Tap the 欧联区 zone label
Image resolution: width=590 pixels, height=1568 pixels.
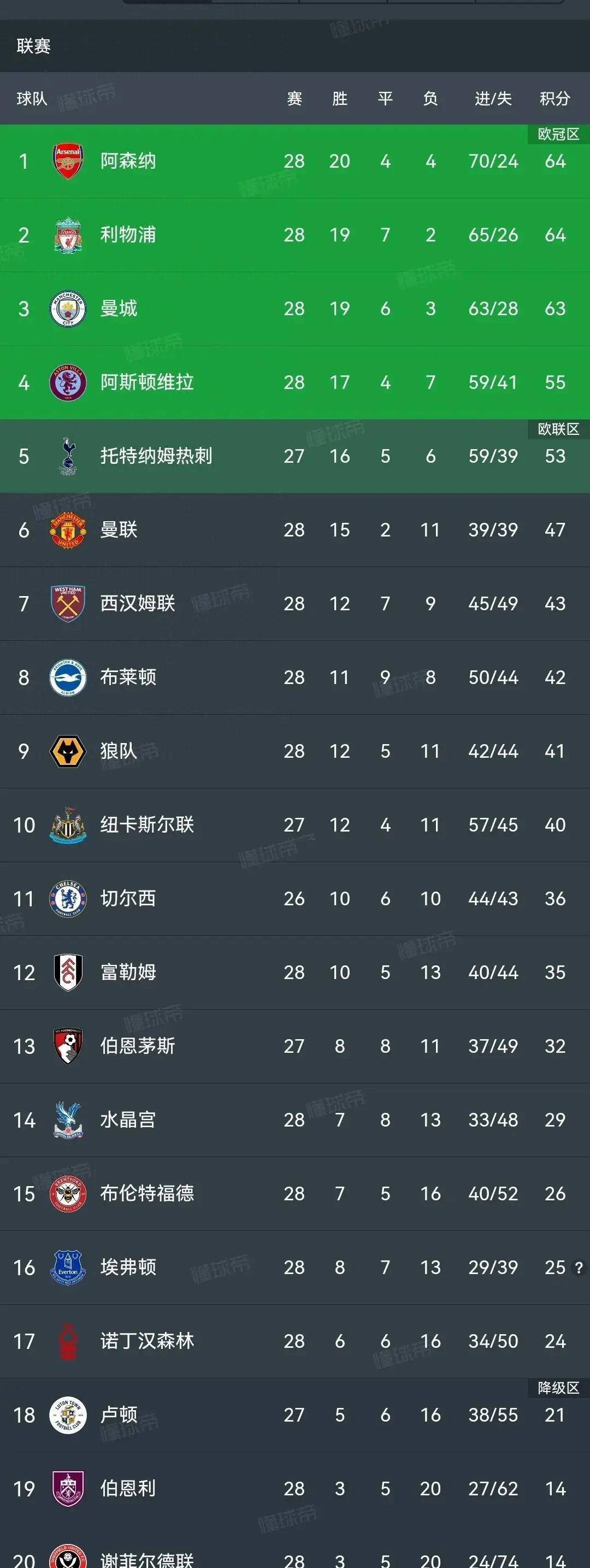click(558, 429)
